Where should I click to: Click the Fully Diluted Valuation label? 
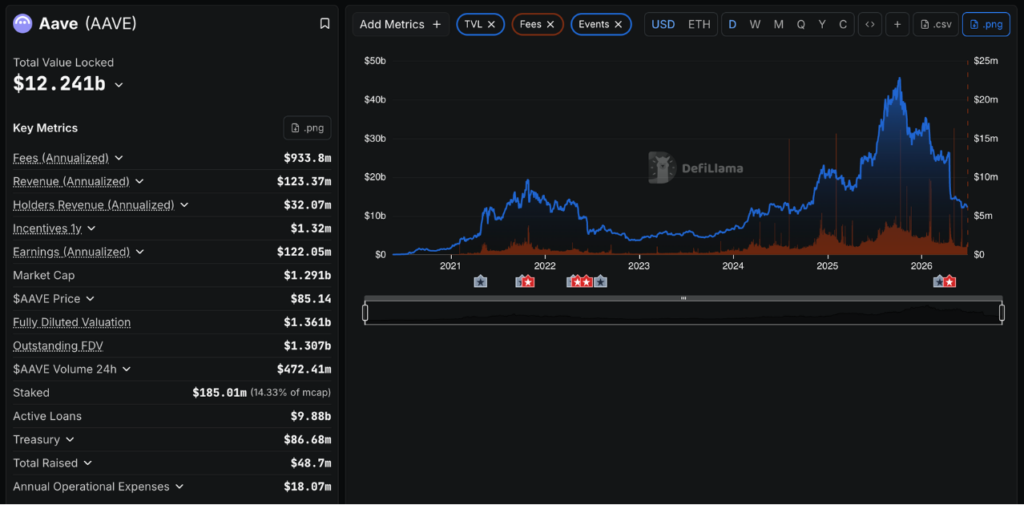[x=72, y=322]
